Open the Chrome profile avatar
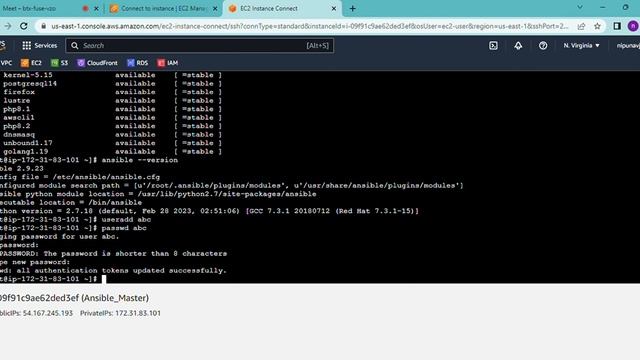This screenshot has width=640, height=360. (633, 26)
